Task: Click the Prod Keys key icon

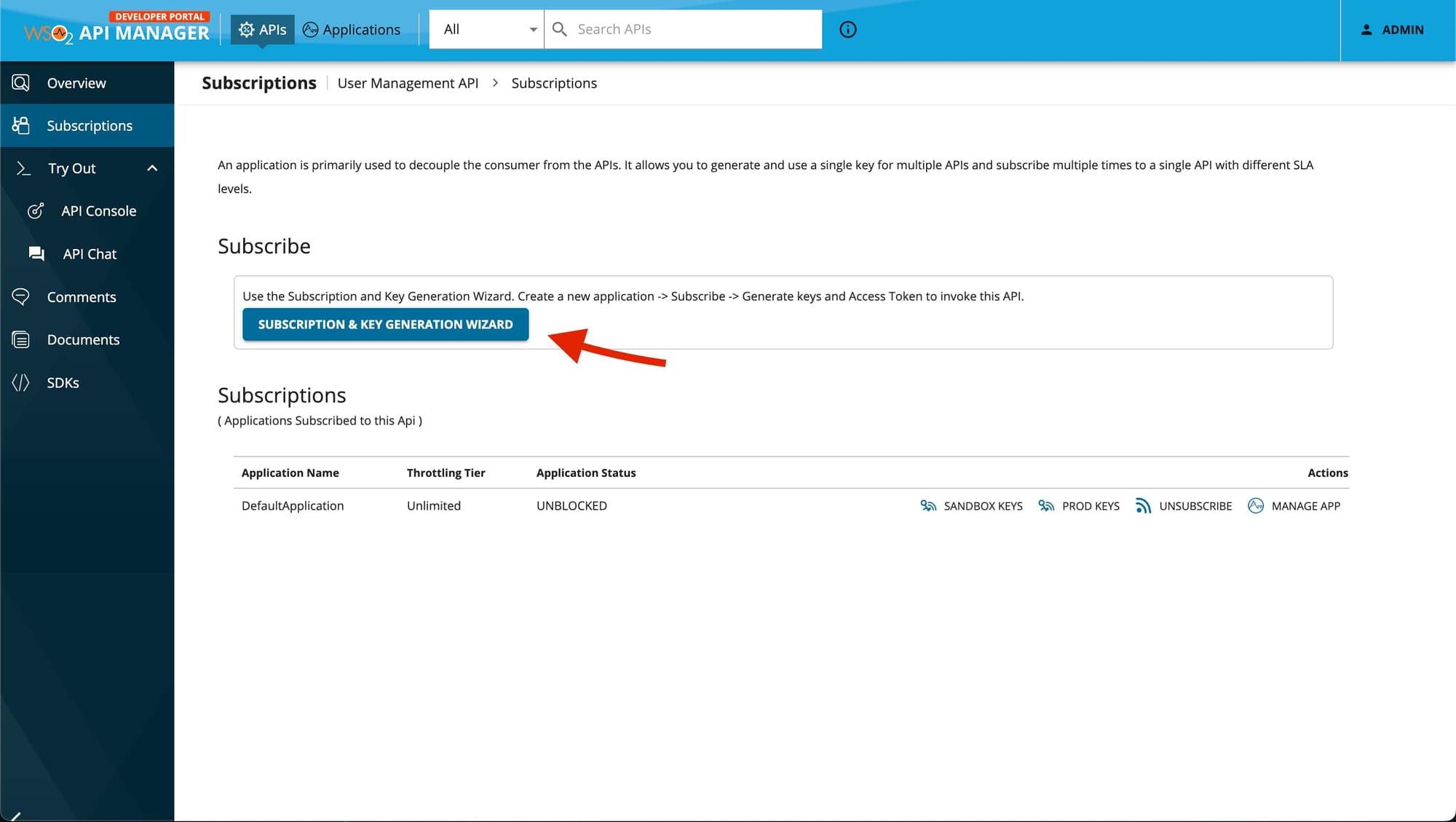Action: pyautogui.click(x=1046, y=506)
